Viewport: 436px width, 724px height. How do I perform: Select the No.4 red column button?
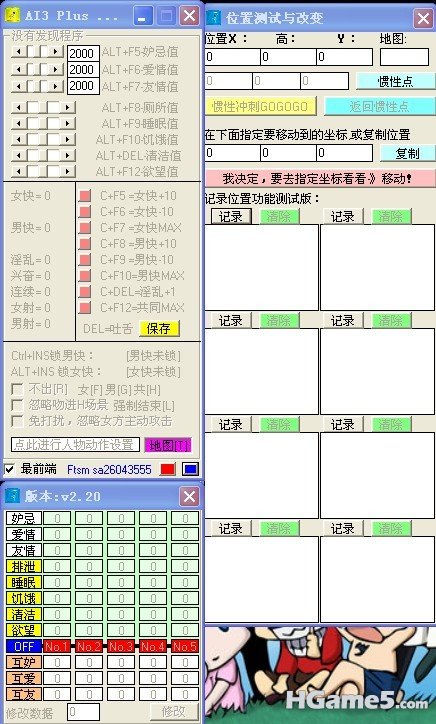pos(153,646)
